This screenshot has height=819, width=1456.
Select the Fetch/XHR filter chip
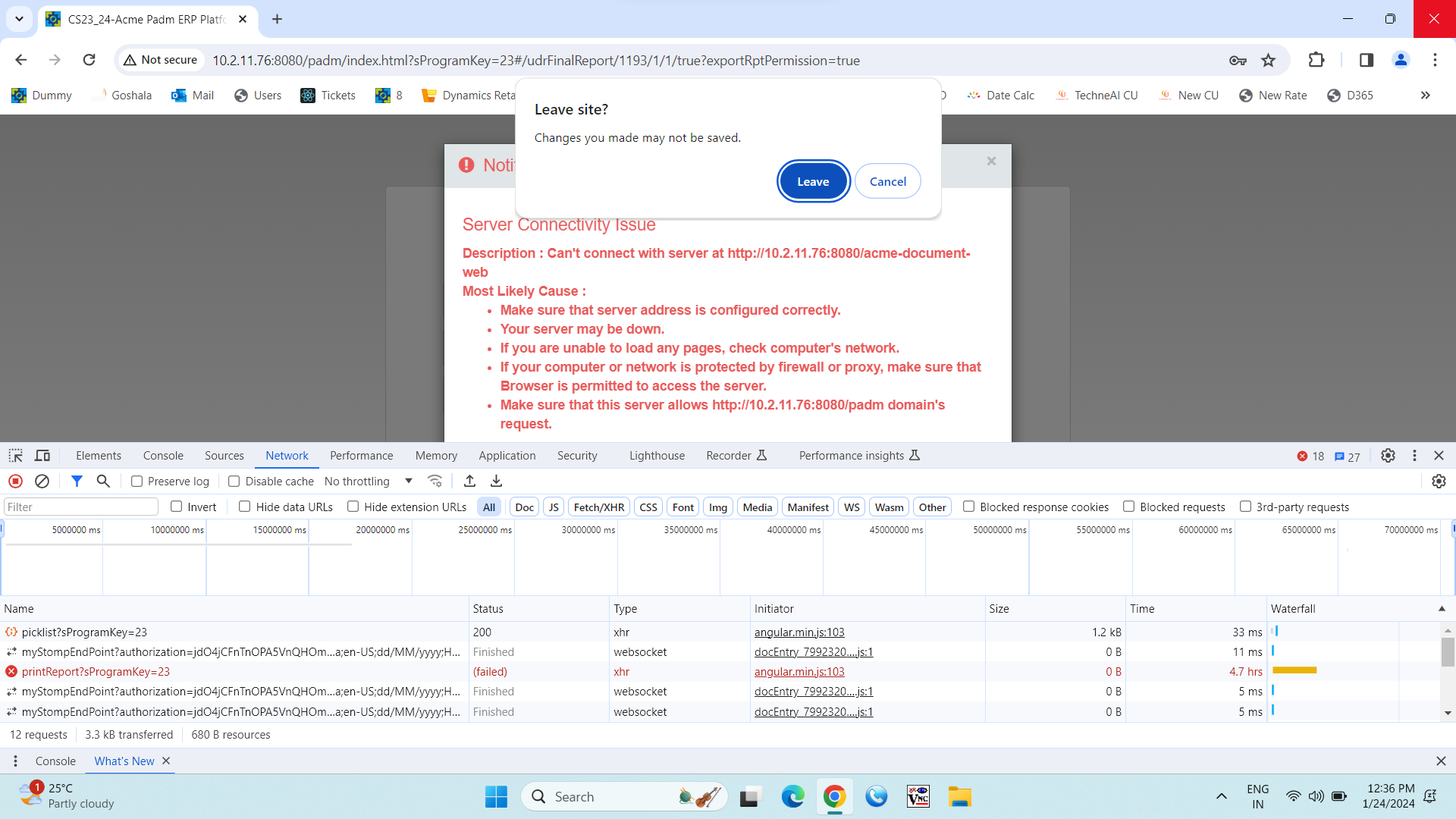[599, 507]
